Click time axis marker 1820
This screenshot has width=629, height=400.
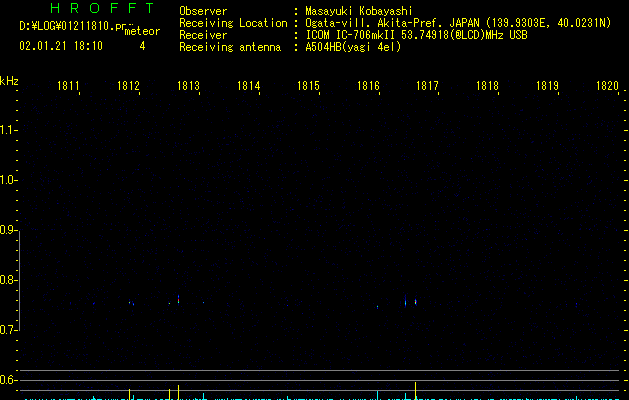(x=607, y=86)
